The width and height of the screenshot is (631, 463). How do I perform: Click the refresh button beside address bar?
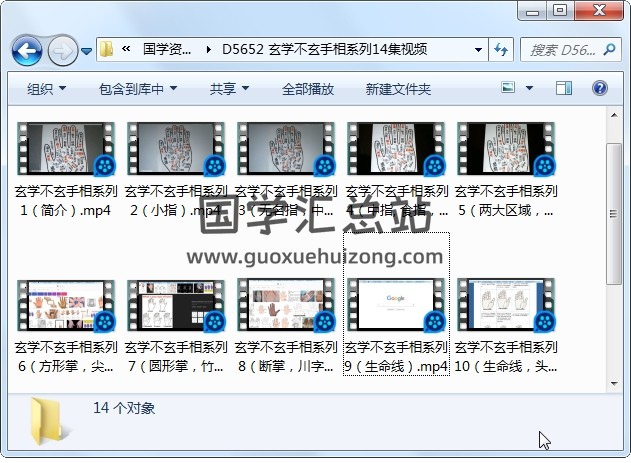(501, 49)
